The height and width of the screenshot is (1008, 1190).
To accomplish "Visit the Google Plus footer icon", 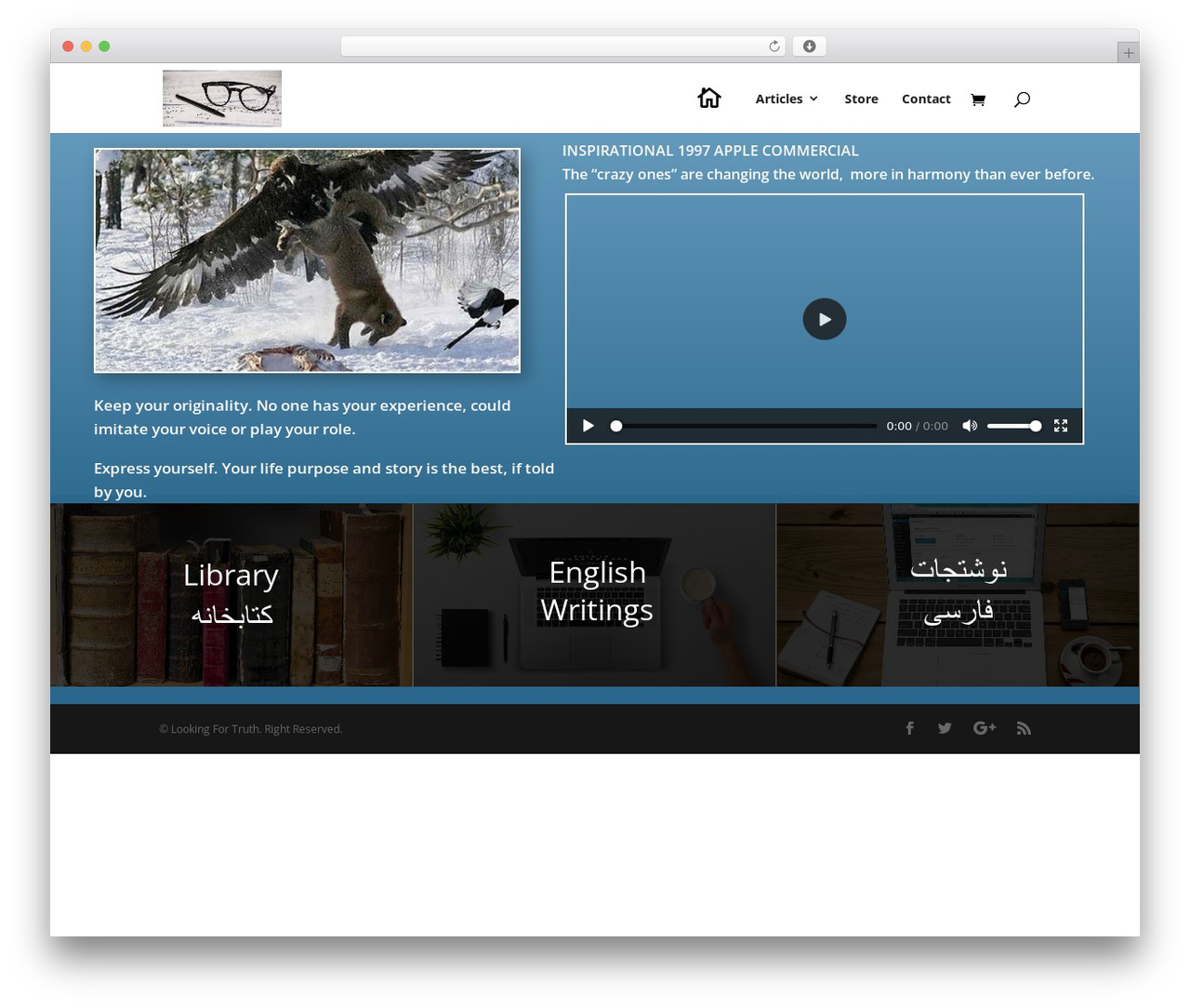I will 985,728.
